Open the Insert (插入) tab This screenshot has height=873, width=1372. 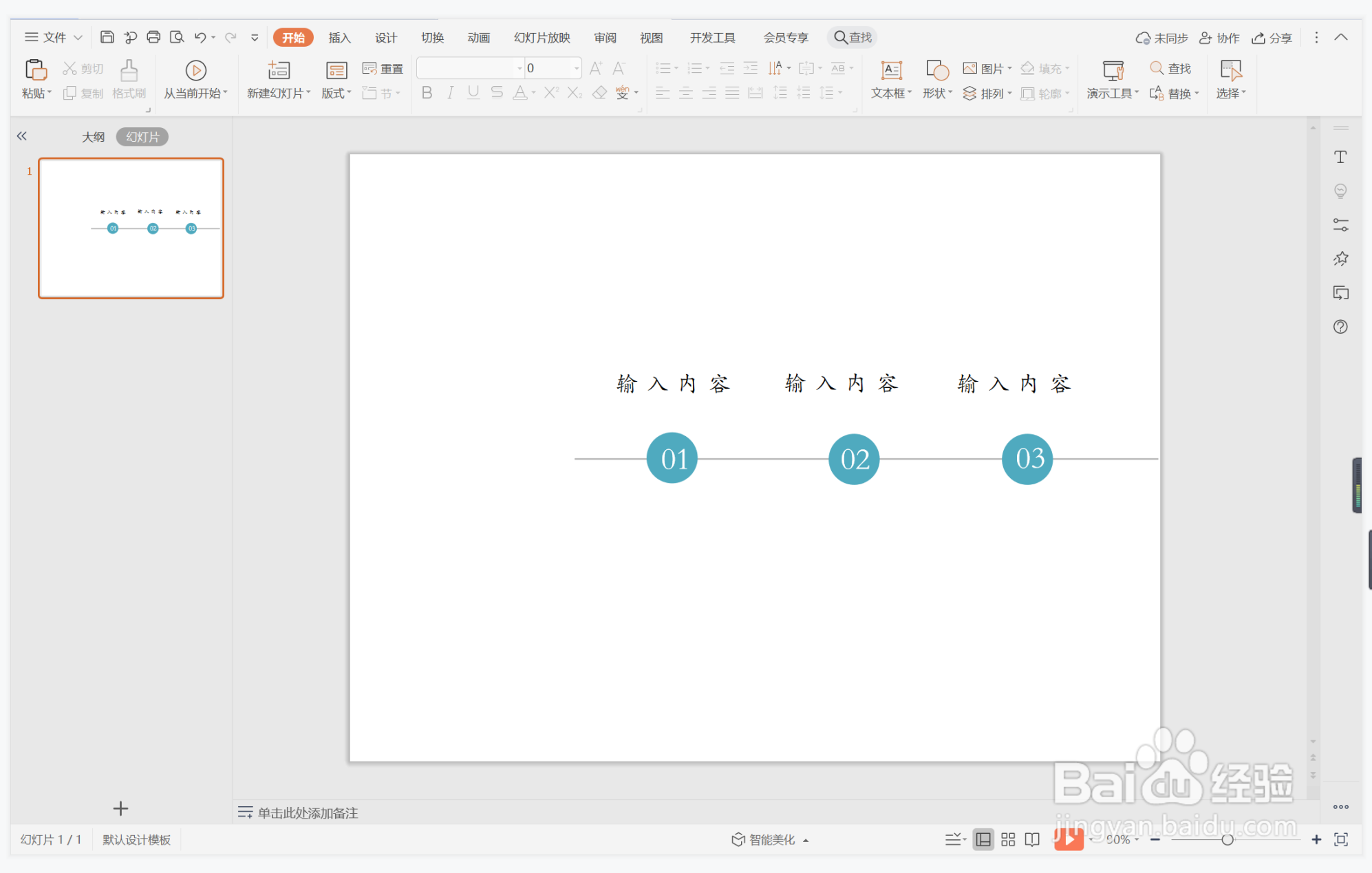(x=339, y=37)
